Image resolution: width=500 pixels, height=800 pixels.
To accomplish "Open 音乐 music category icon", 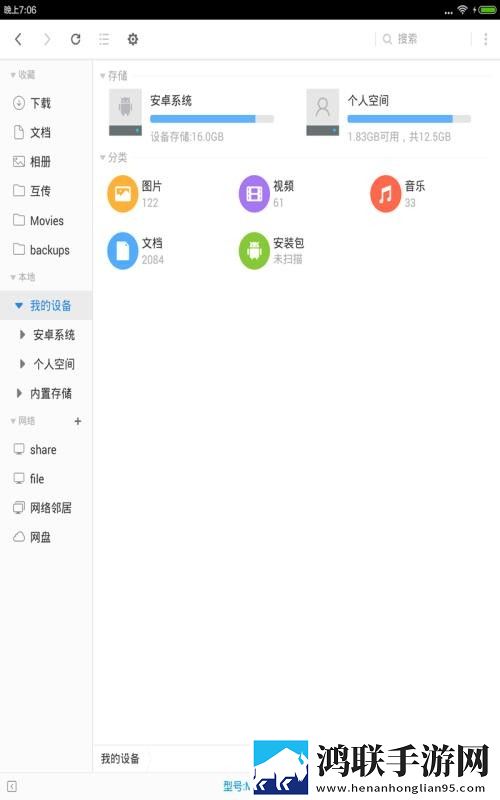I will coord(386,194).
